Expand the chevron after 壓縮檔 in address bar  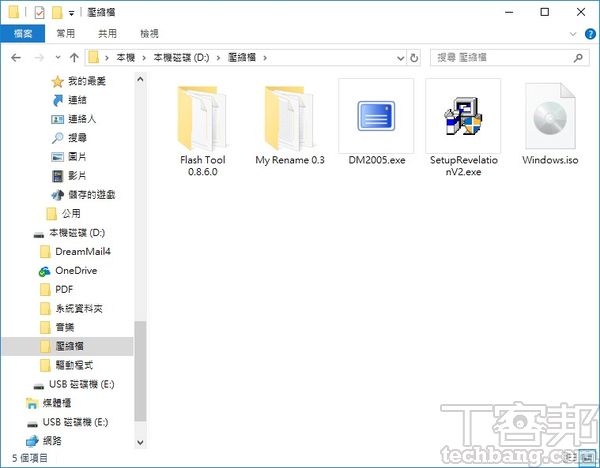[x=265, y=58]
